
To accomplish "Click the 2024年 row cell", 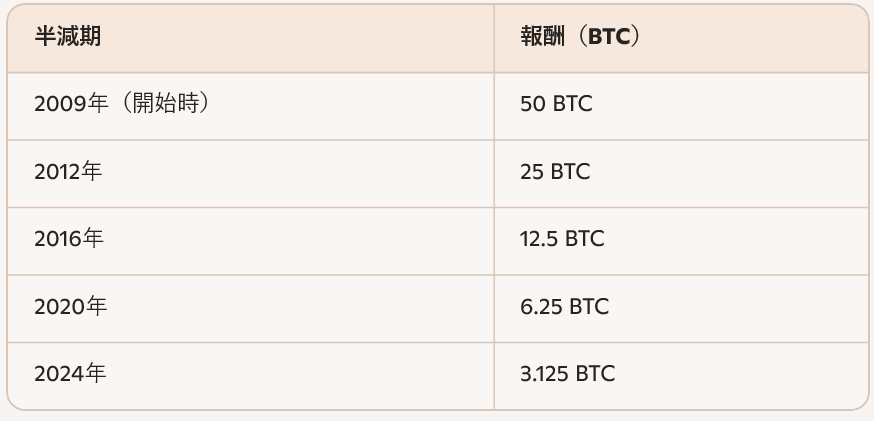I will coord(70,374).
